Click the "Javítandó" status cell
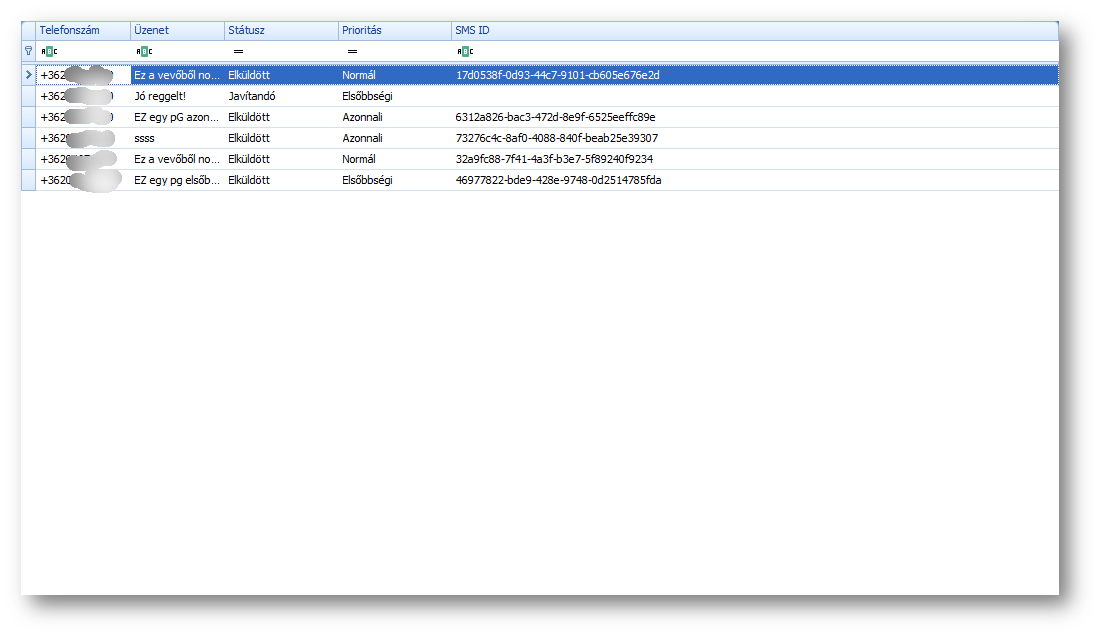Image resolution: width=1101 pixels, height=637 pixels. coord(252,96)
